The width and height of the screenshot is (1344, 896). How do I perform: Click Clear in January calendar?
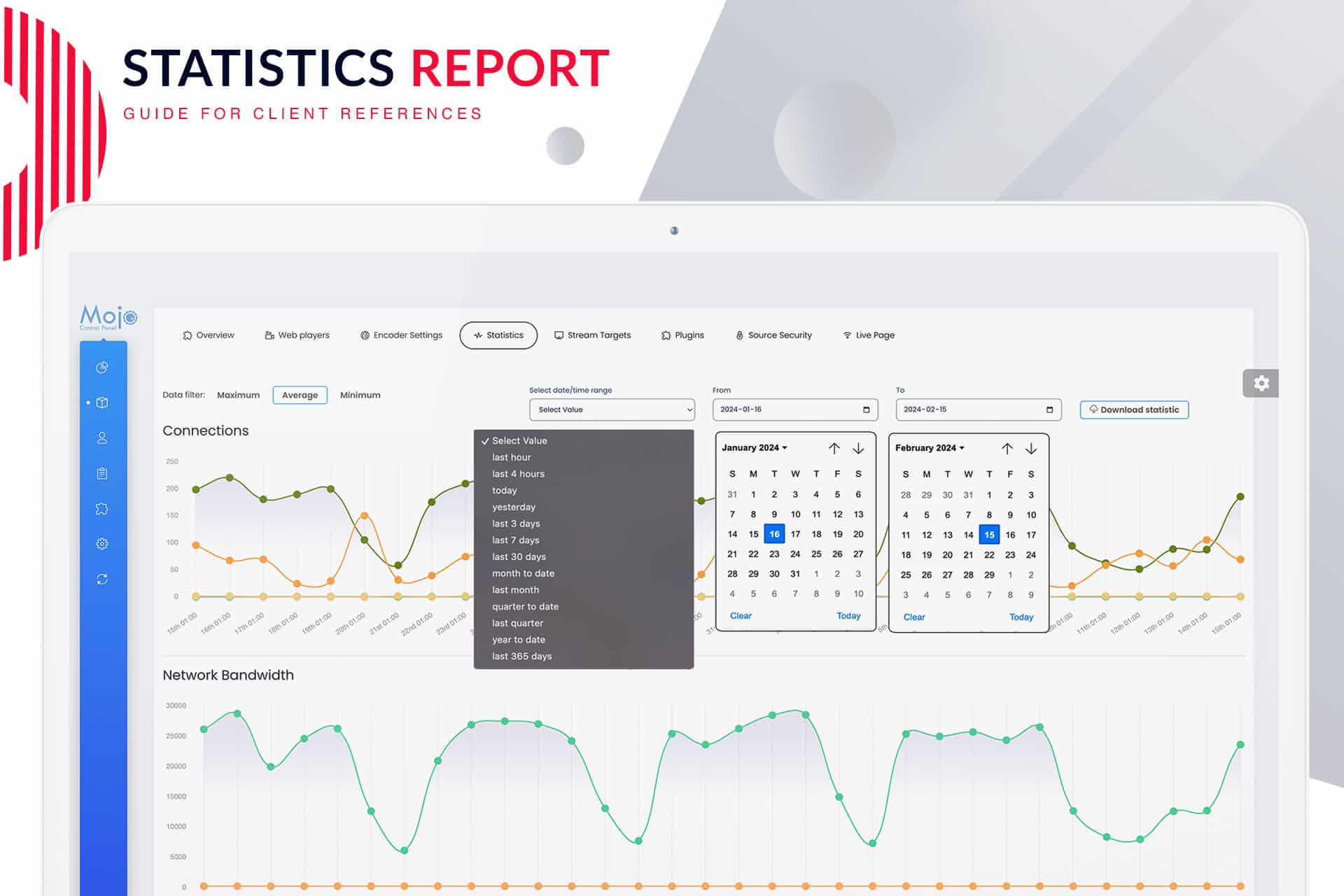(741, 616)
